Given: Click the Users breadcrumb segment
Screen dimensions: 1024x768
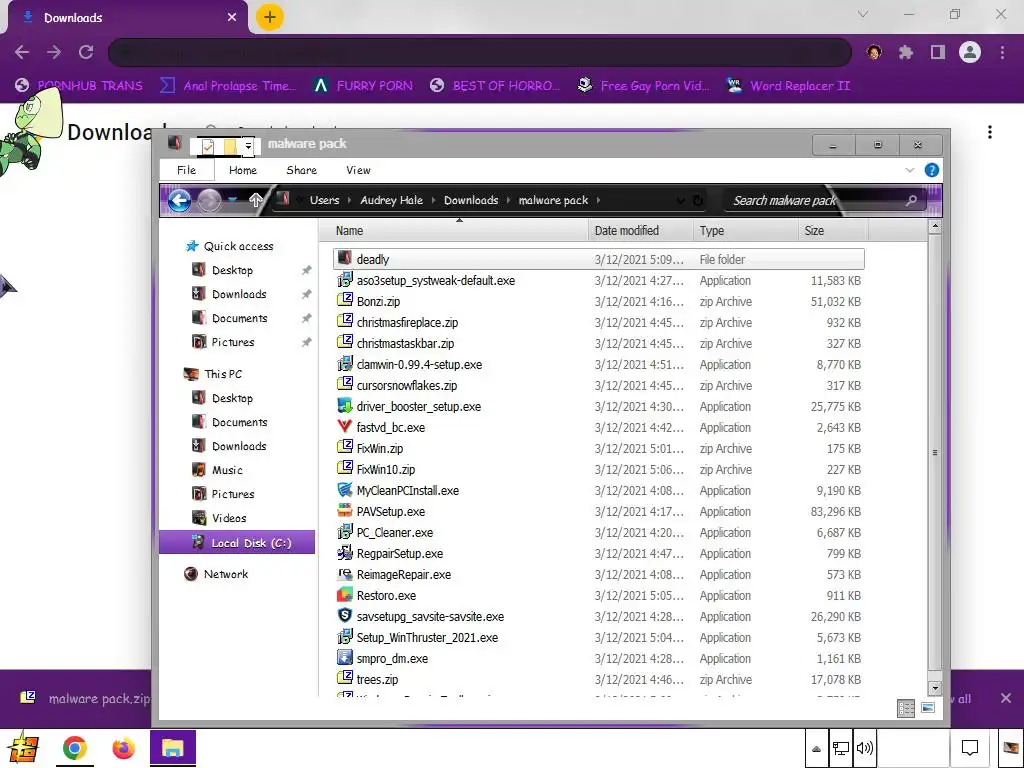Looking at the screenshot, I should [x=325, y=200].
